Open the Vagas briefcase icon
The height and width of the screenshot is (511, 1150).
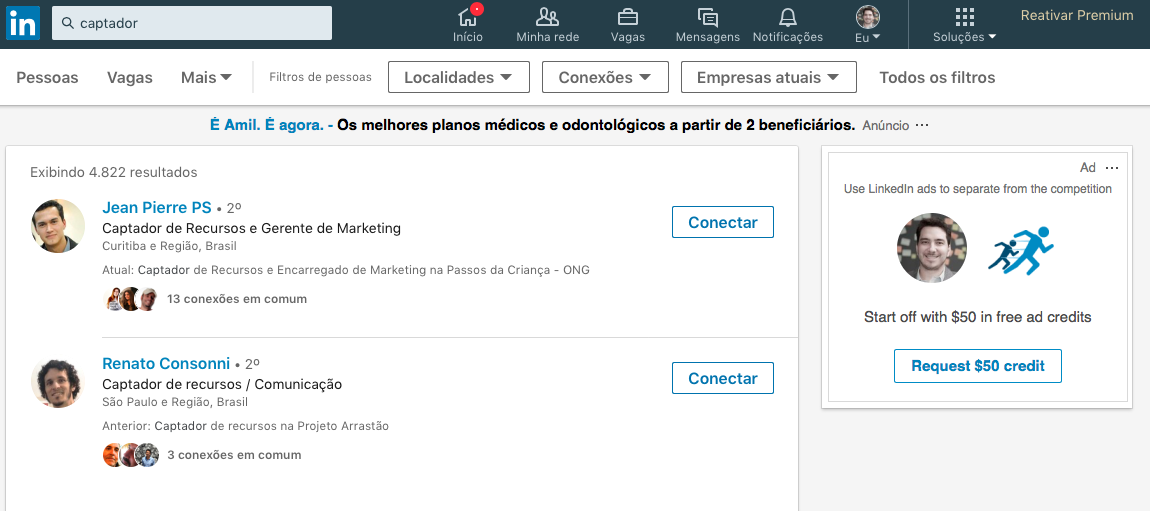[627, 17]
